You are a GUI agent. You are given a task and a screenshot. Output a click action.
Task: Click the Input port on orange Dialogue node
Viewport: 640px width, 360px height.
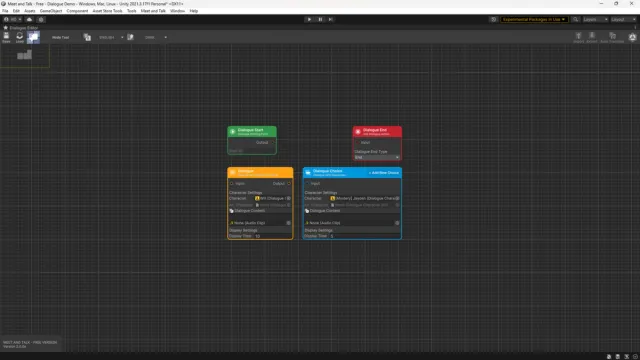pos(232,184)
